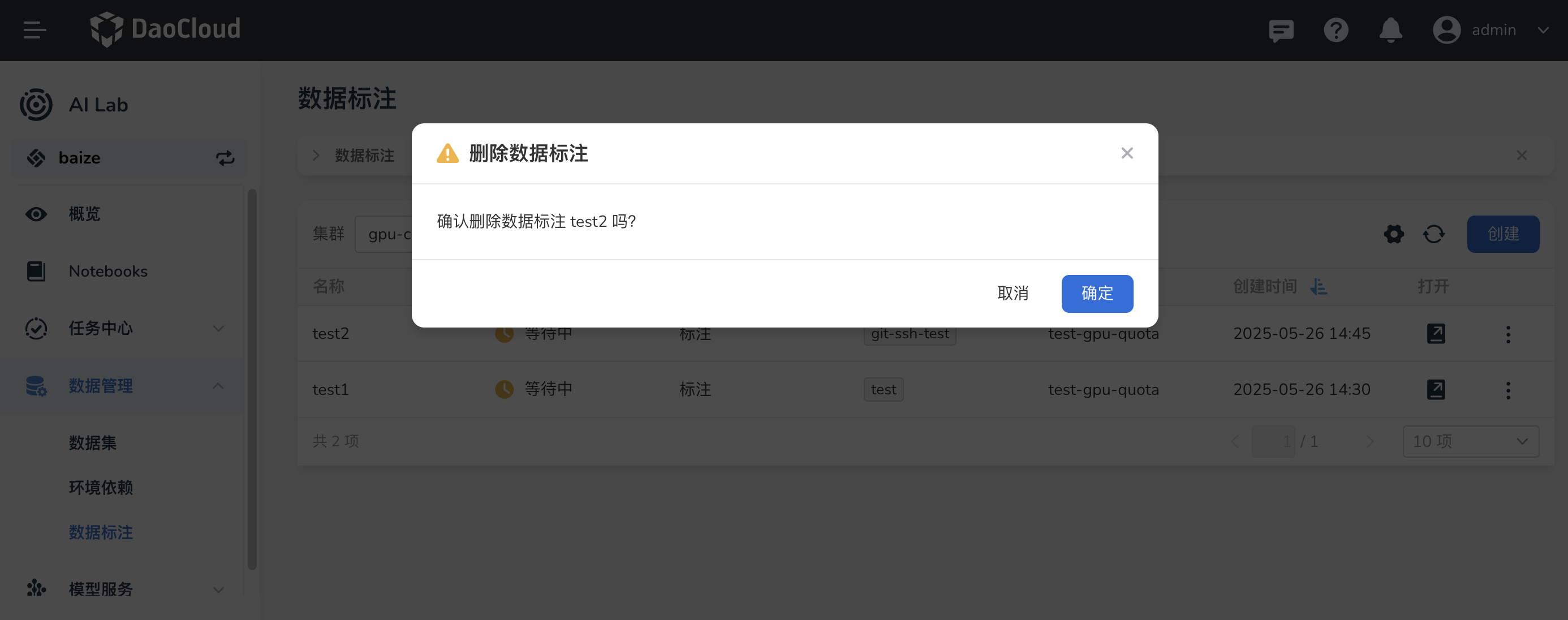Click the page number input field
The width and height of the screenshot is (1568, 620).
click(1273, 441)
